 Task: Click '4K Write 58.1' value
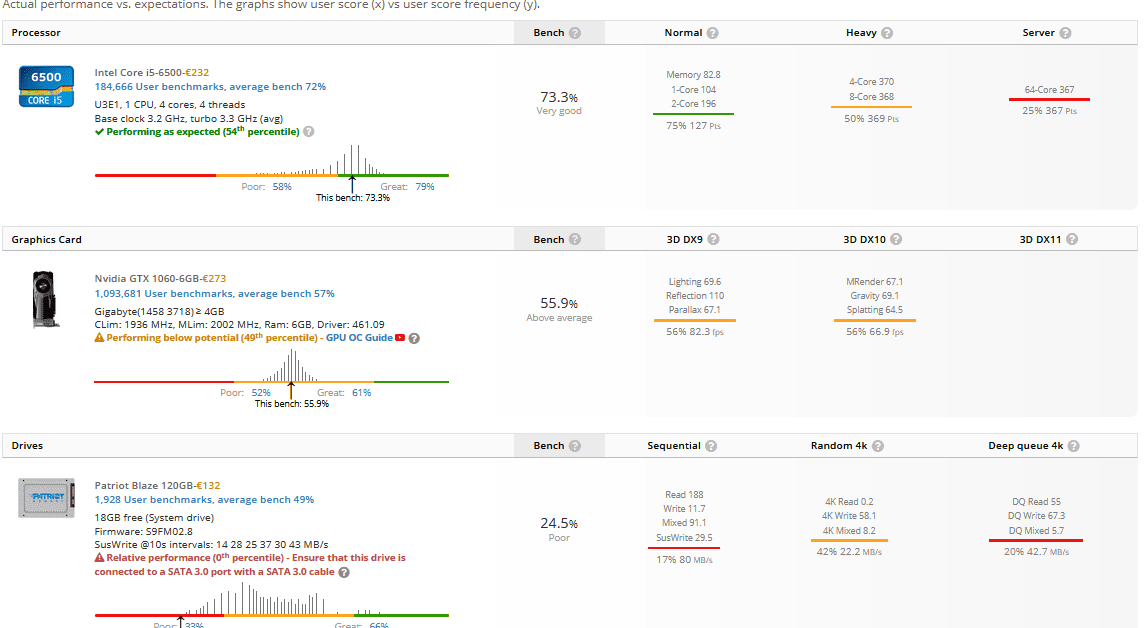pos(849,516)
